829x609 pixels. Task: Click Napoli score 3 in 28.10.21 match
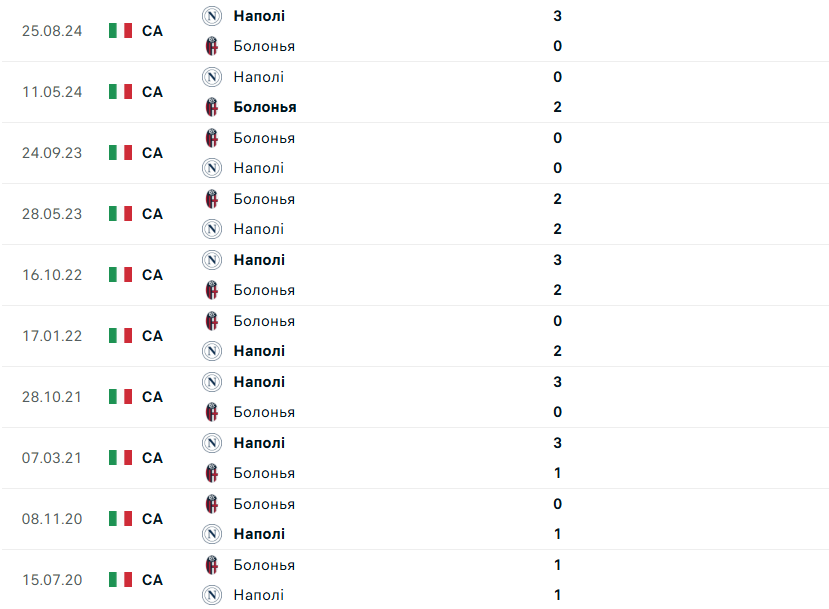click(557, 382)
